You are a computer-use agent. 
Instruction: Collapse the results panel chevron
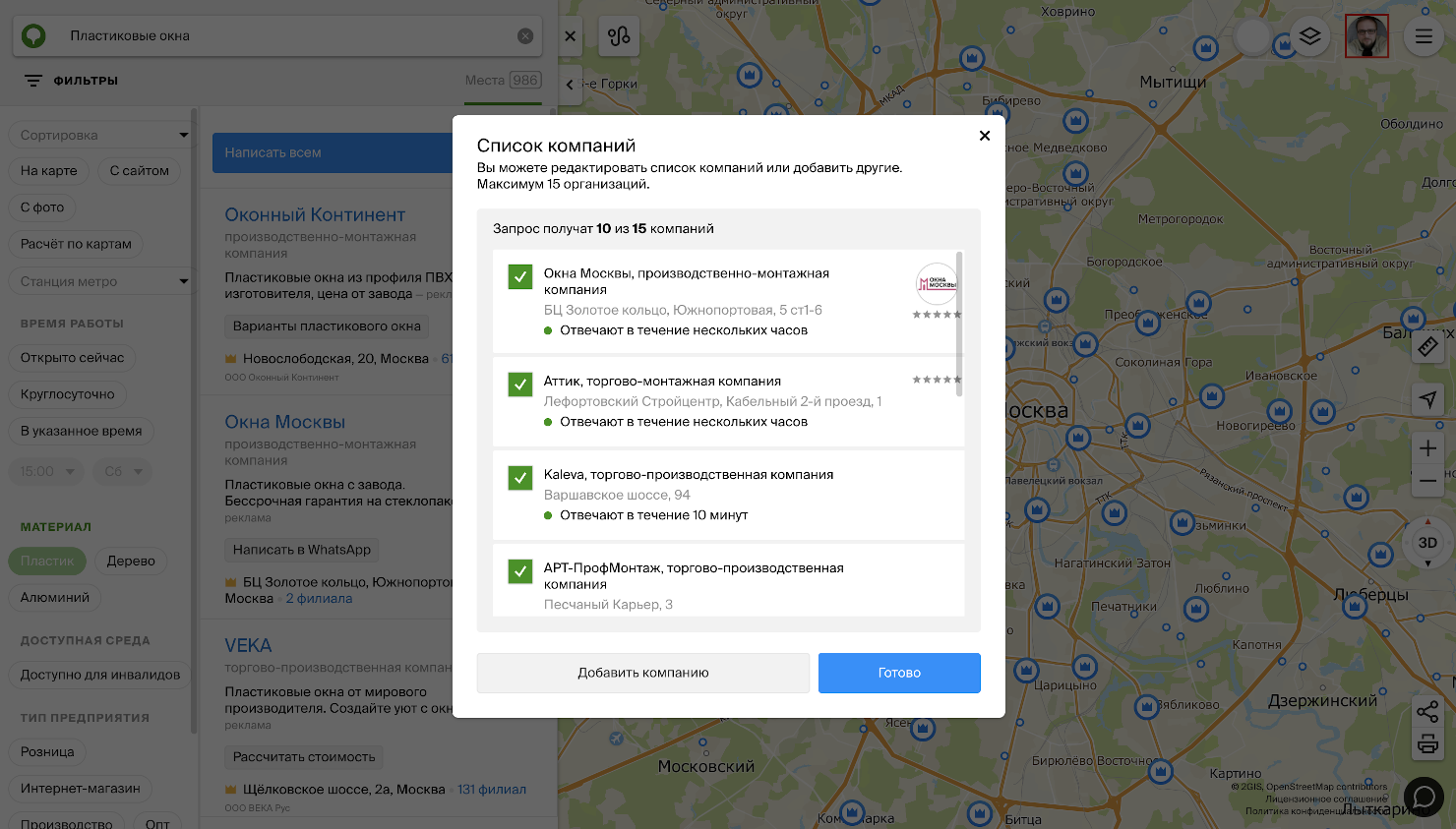pos(570,85)
